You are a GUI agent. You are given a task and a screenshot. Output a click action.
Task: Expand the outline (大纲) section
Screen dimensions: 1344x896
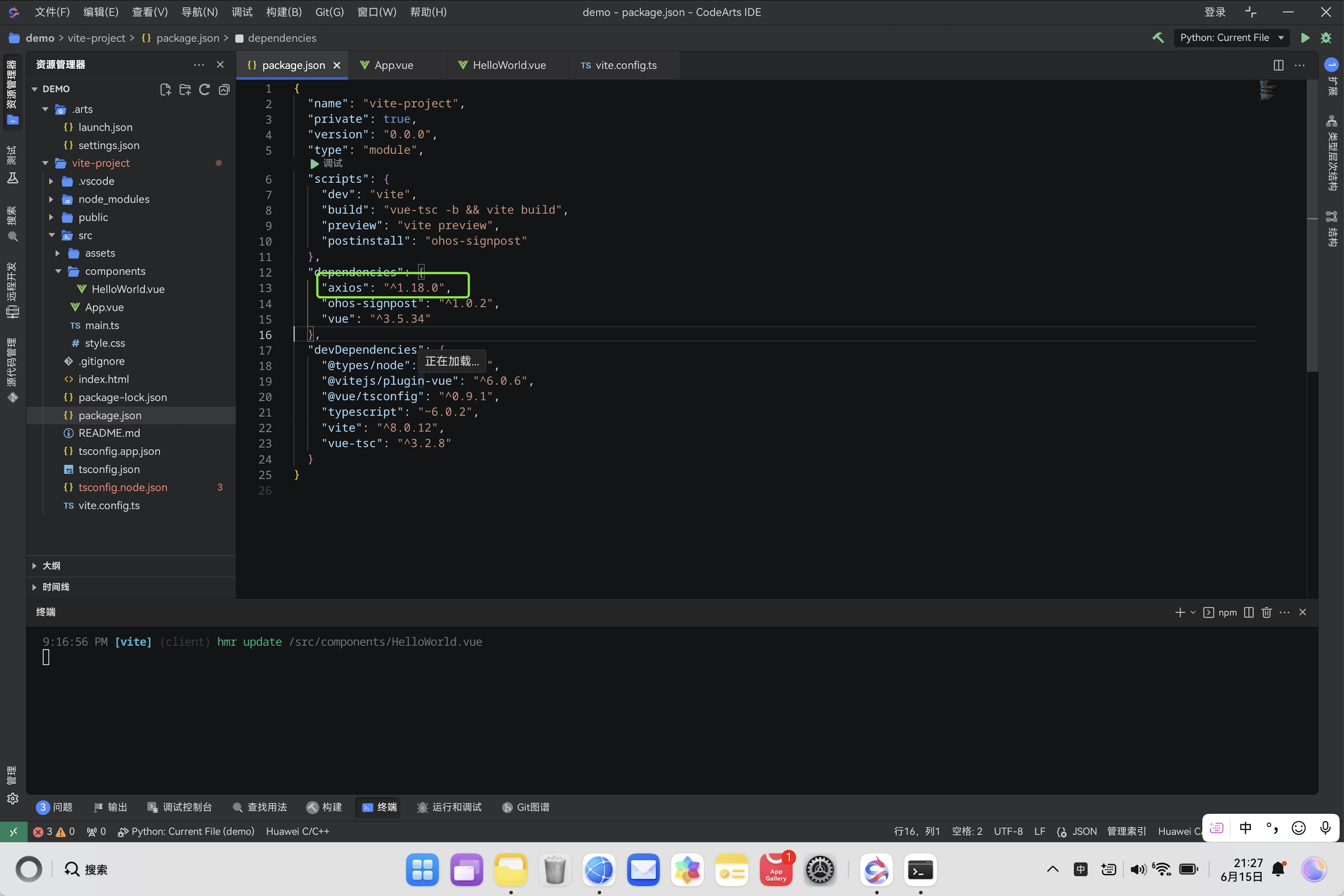pyautogui.click(x=131, y=566)
